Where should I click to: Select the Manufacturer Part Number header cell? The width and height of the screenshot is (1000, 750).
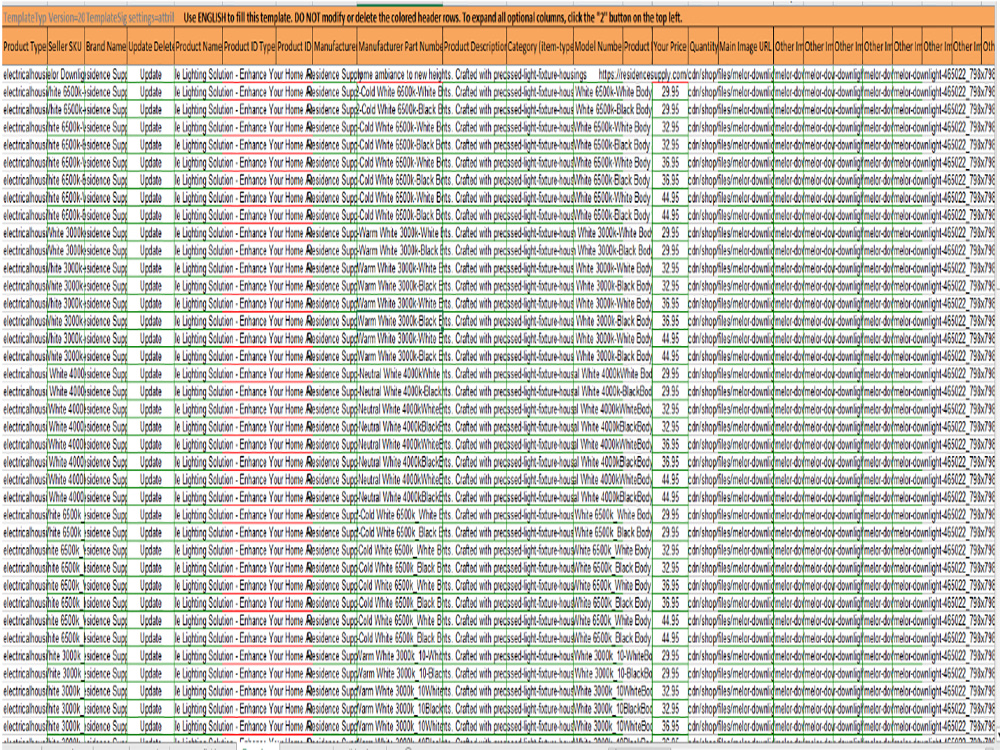tap(400, 47)
